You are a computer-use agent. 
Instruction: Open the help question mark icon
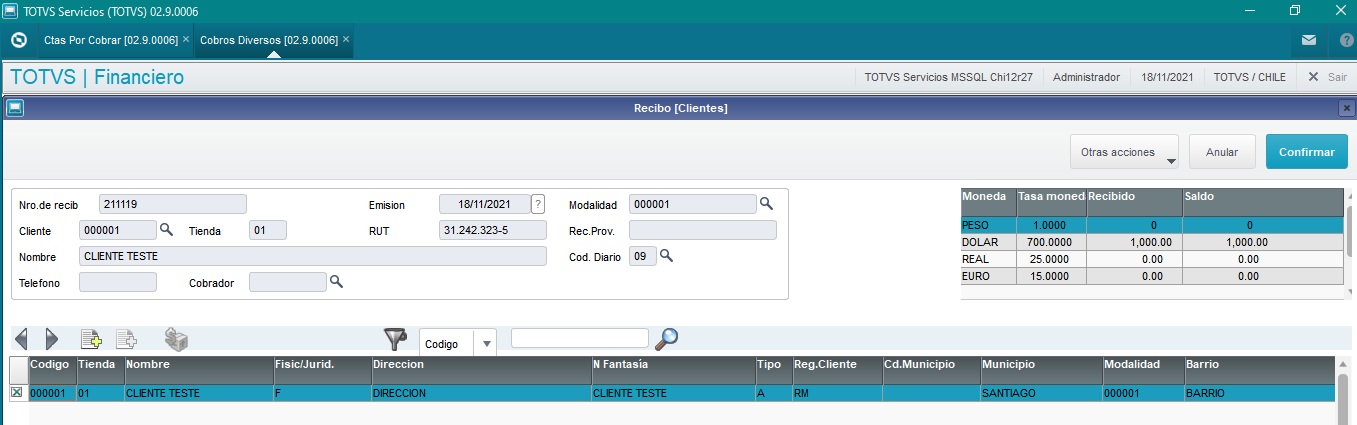(x=1346, y=41)
